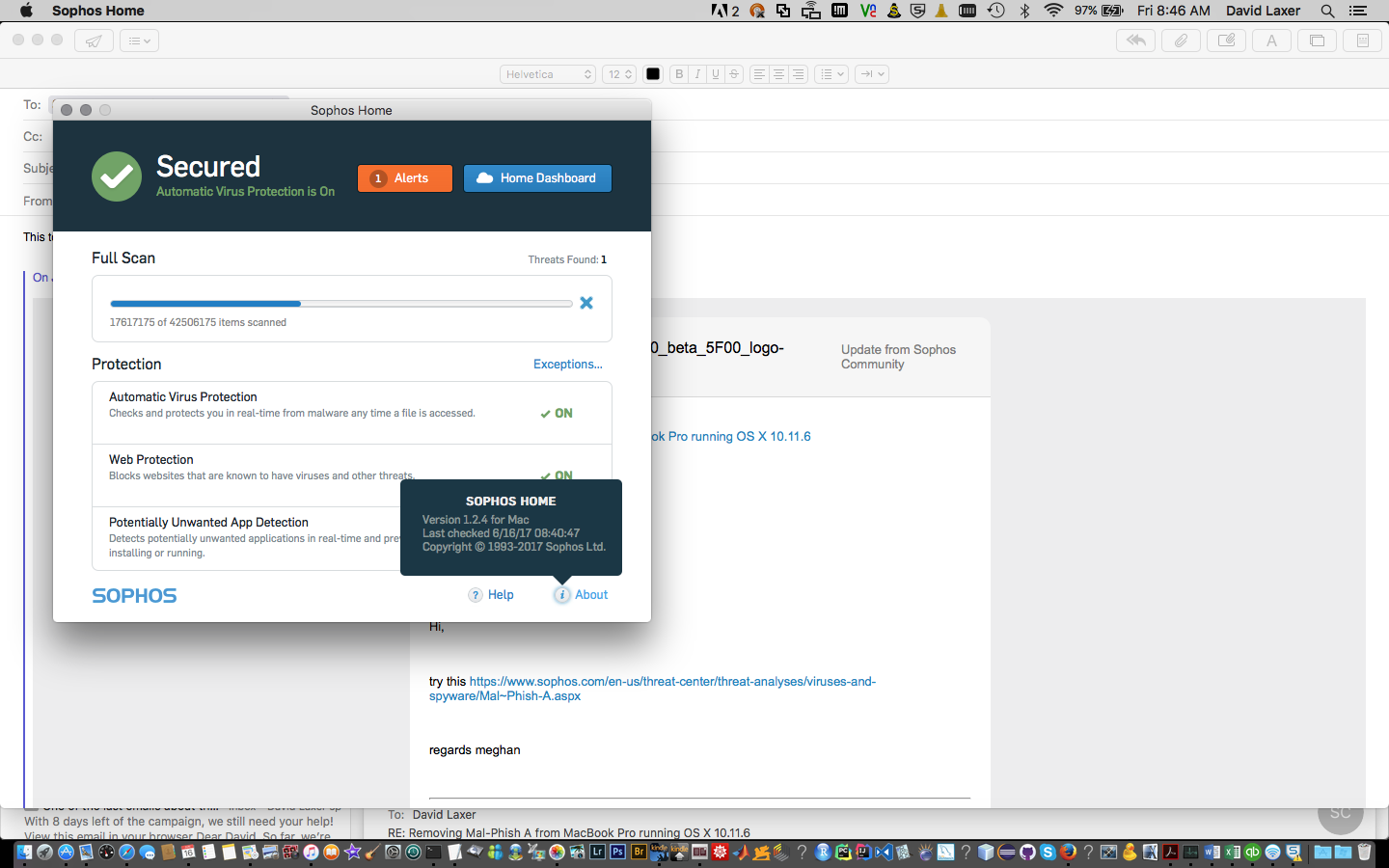Click the battery 97% status
Image resolution: width=1389 pixels, height=868 pixels.
1099,11
